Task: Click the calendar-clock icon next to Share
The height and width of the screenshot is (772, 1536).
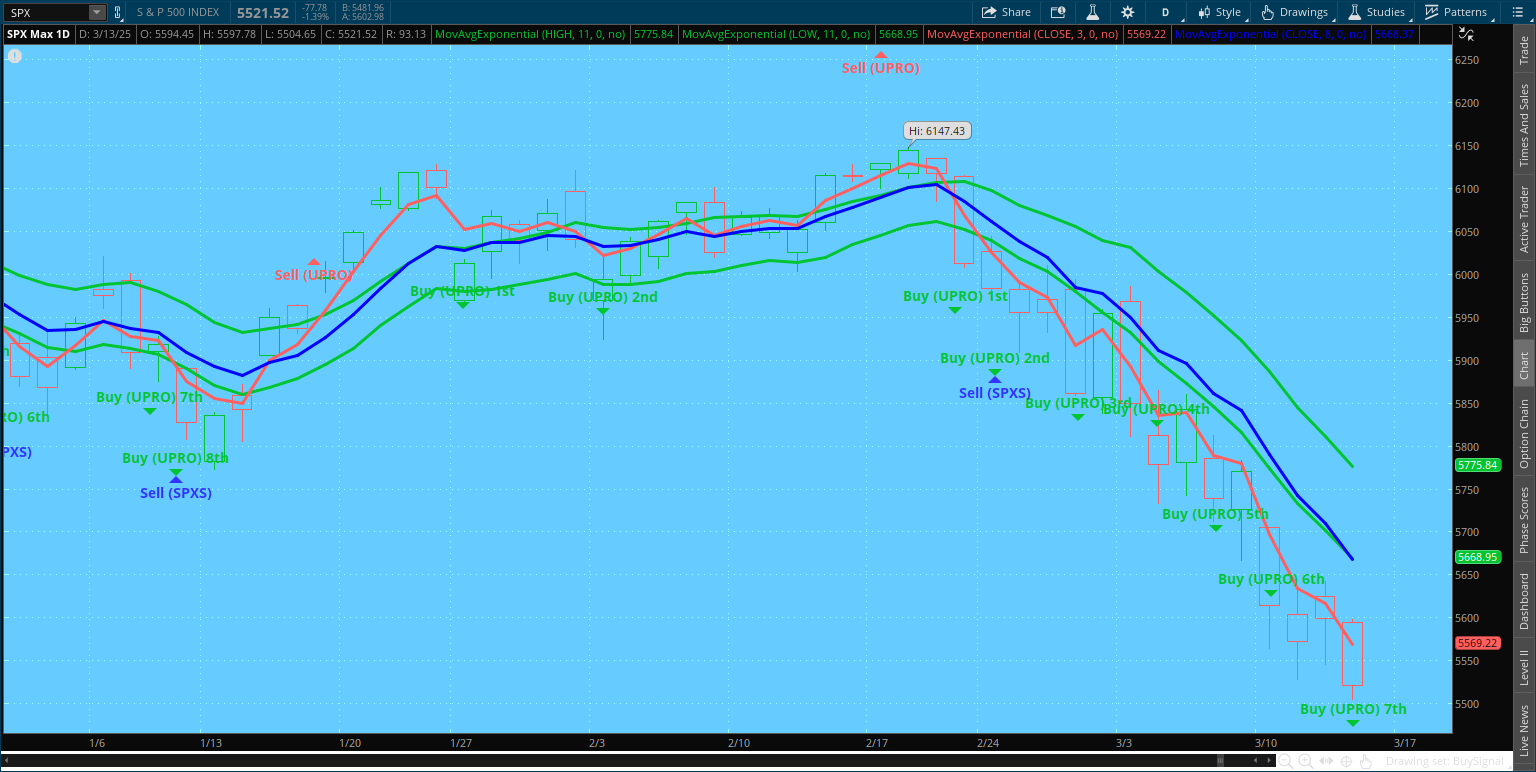Action: pyautogui.click(x=1058, y=12)
